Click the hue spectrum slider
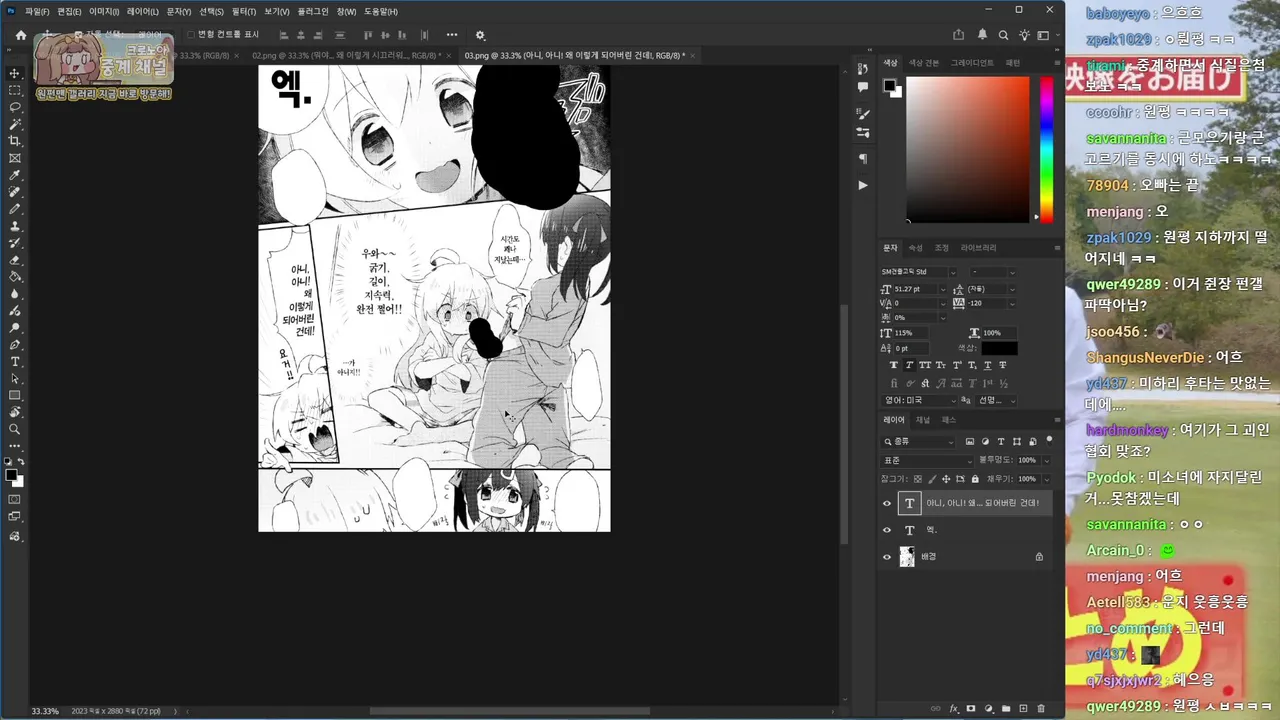The height and width of the screenshot is (720, 1280). [1046, 149]
